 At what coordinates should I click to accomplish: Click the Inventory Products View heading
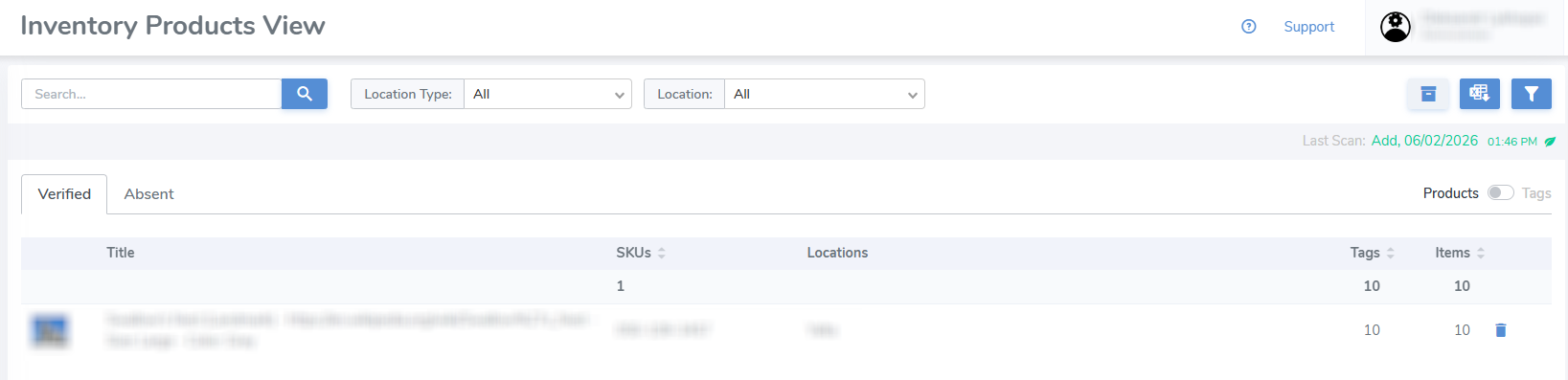coord(172,26)
